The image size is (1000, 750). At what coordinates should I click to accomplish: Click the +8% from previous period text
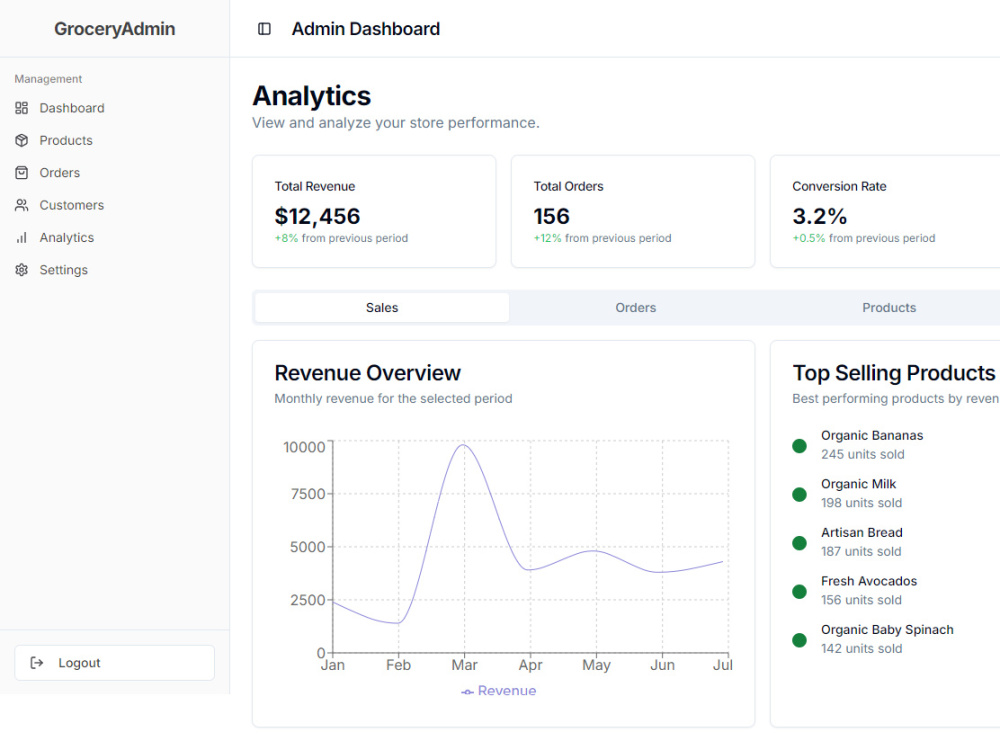[x=341, y=238]
